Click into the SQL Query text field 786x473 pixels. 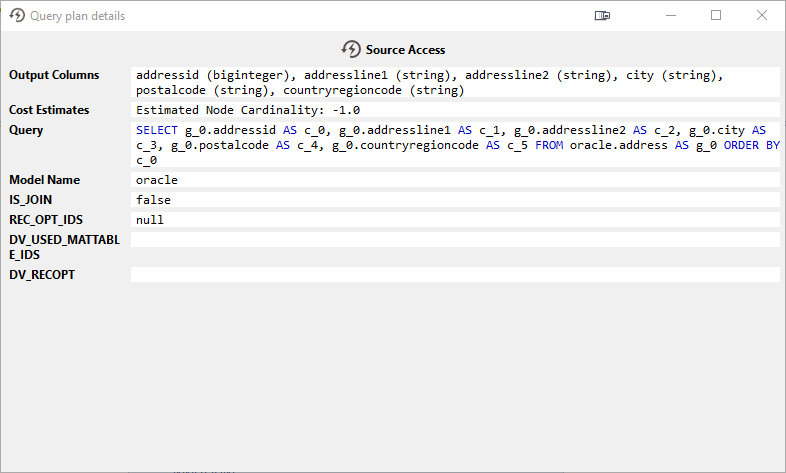click(x=454, y=145)
